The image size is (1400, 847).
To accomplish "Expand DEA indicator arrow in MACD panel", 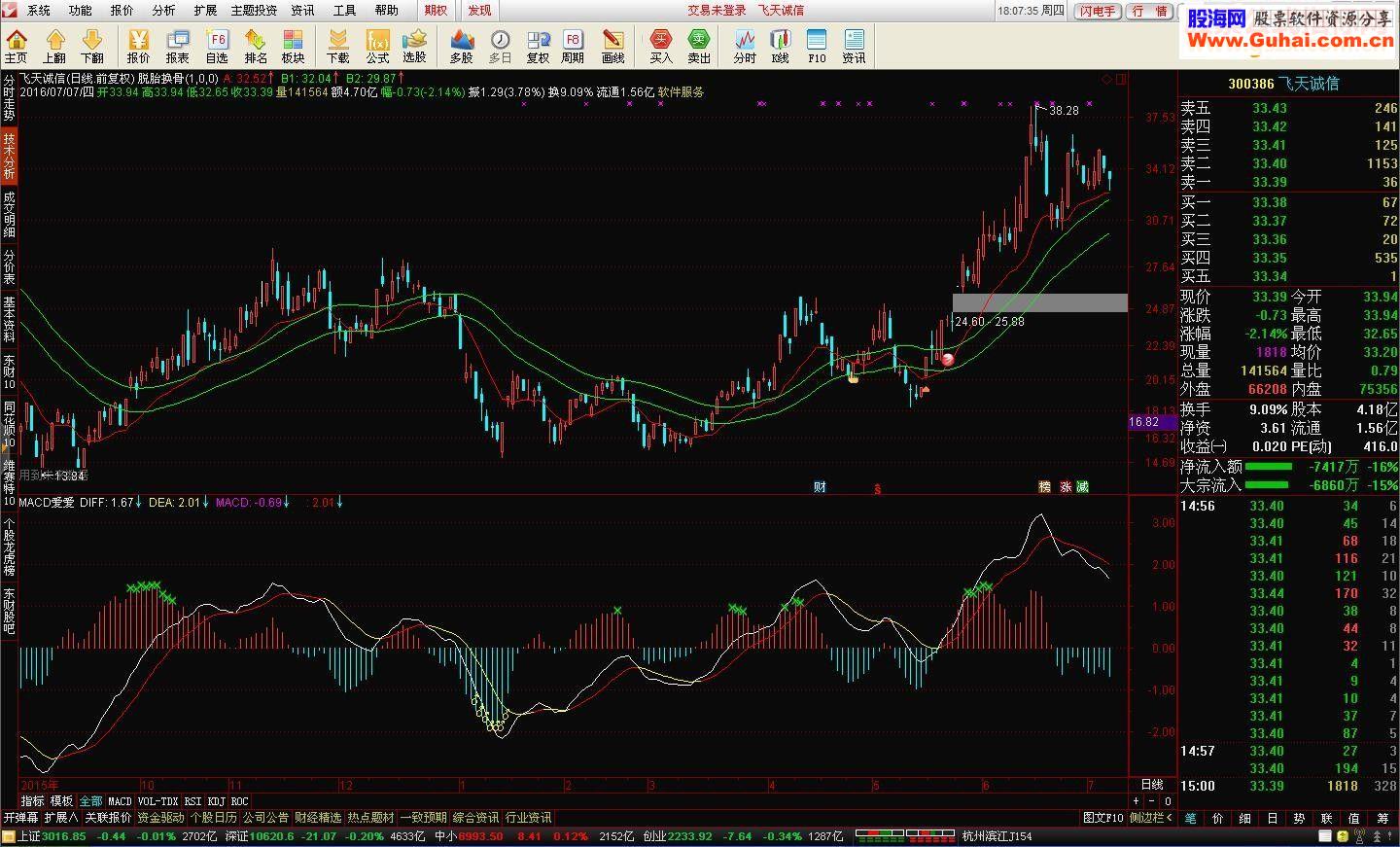I will 206,502.
